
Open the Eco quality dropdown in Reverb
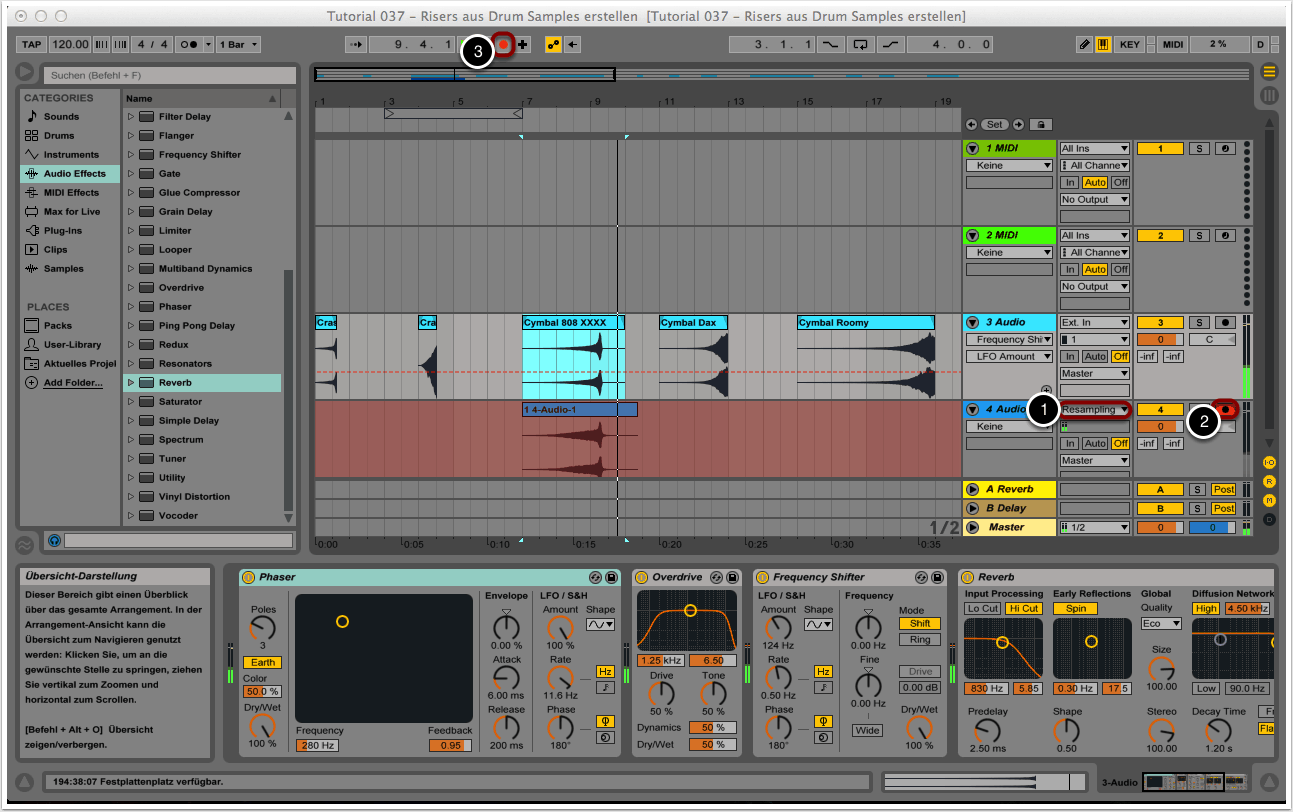pyautogui.click(x=1161, y=623)
